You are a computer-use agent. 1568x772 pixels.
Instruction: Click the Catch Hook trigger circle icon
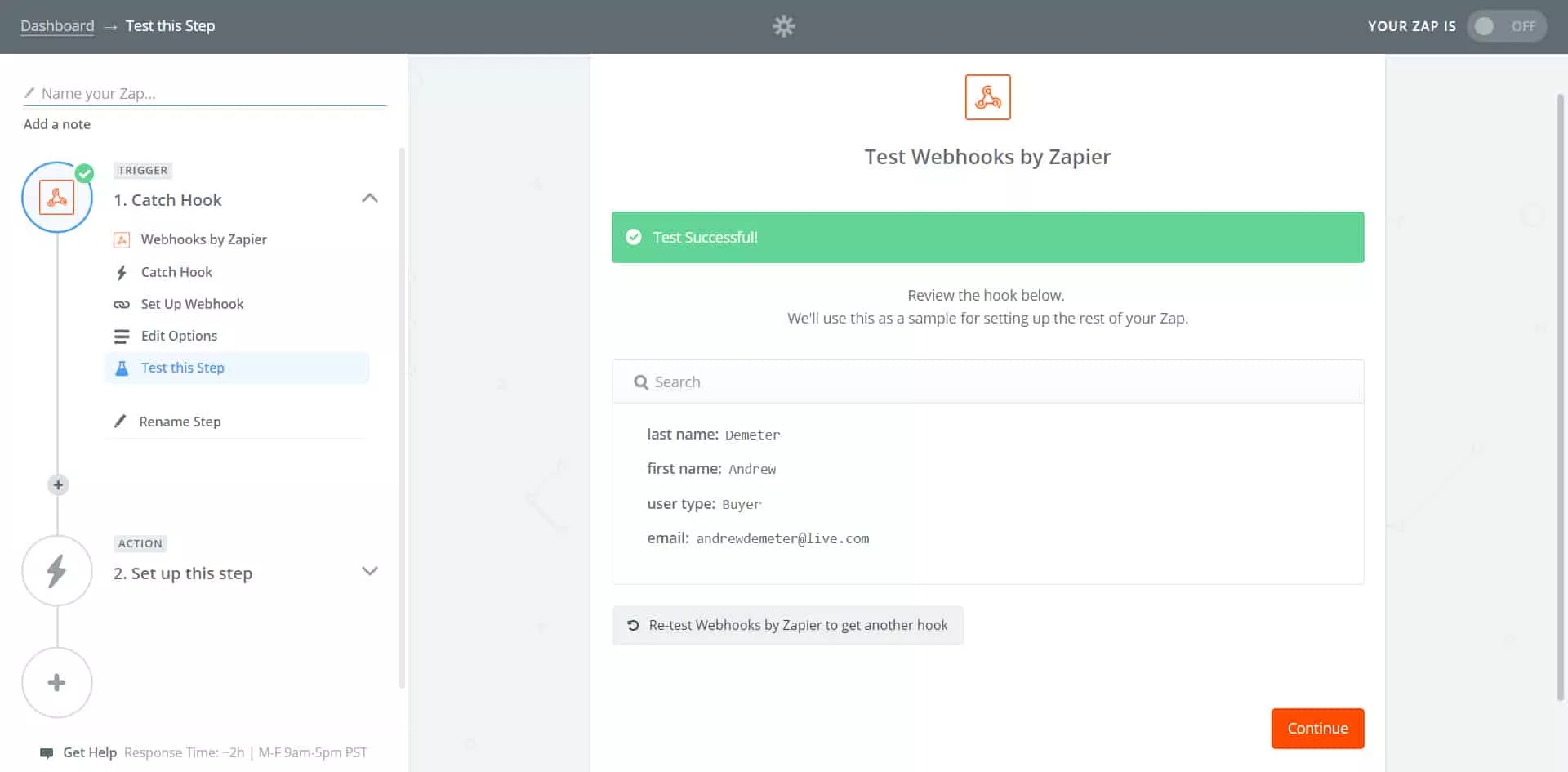coord(57,198)
